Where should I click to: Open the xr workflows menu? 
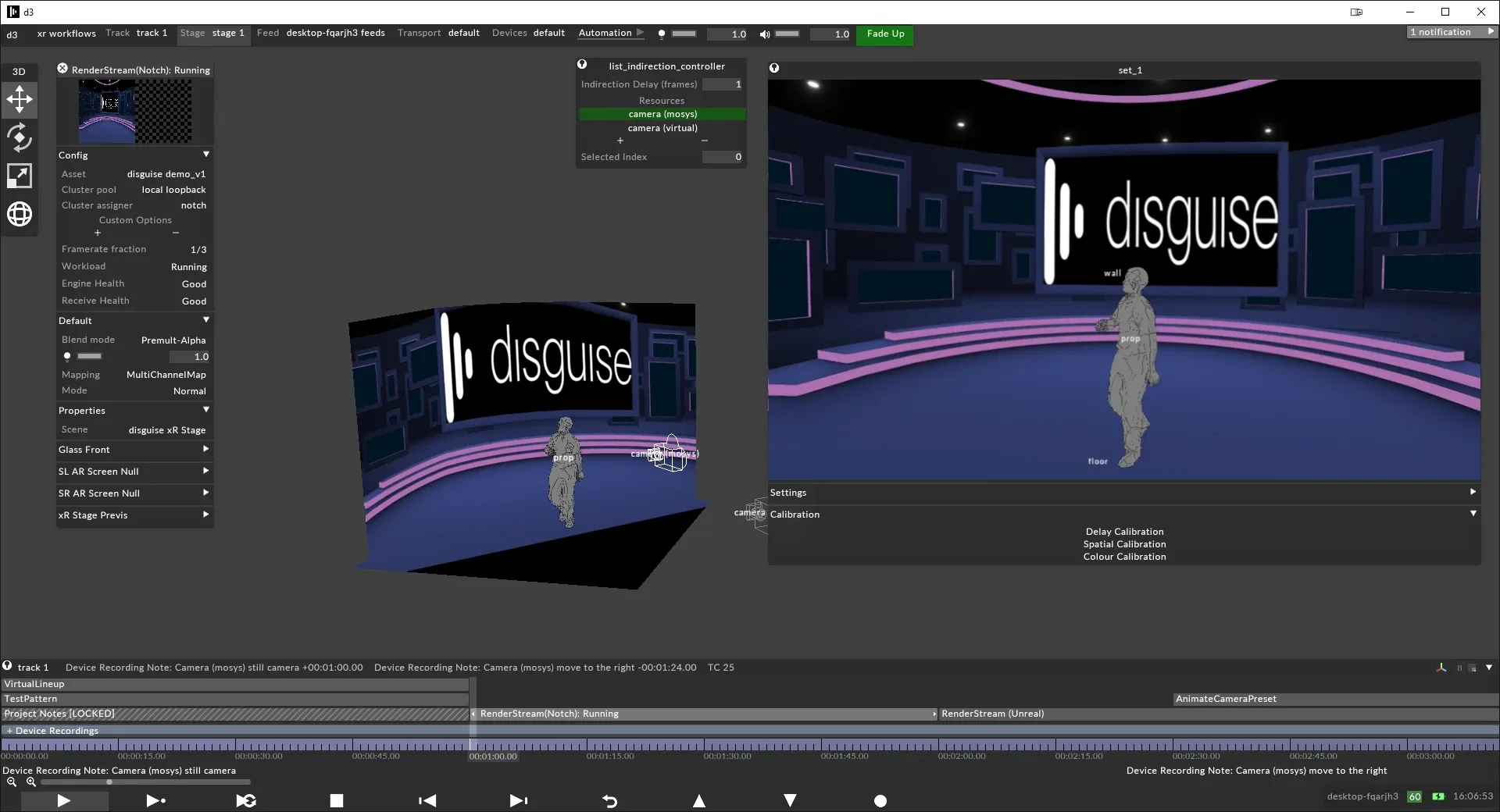[66, 34]
